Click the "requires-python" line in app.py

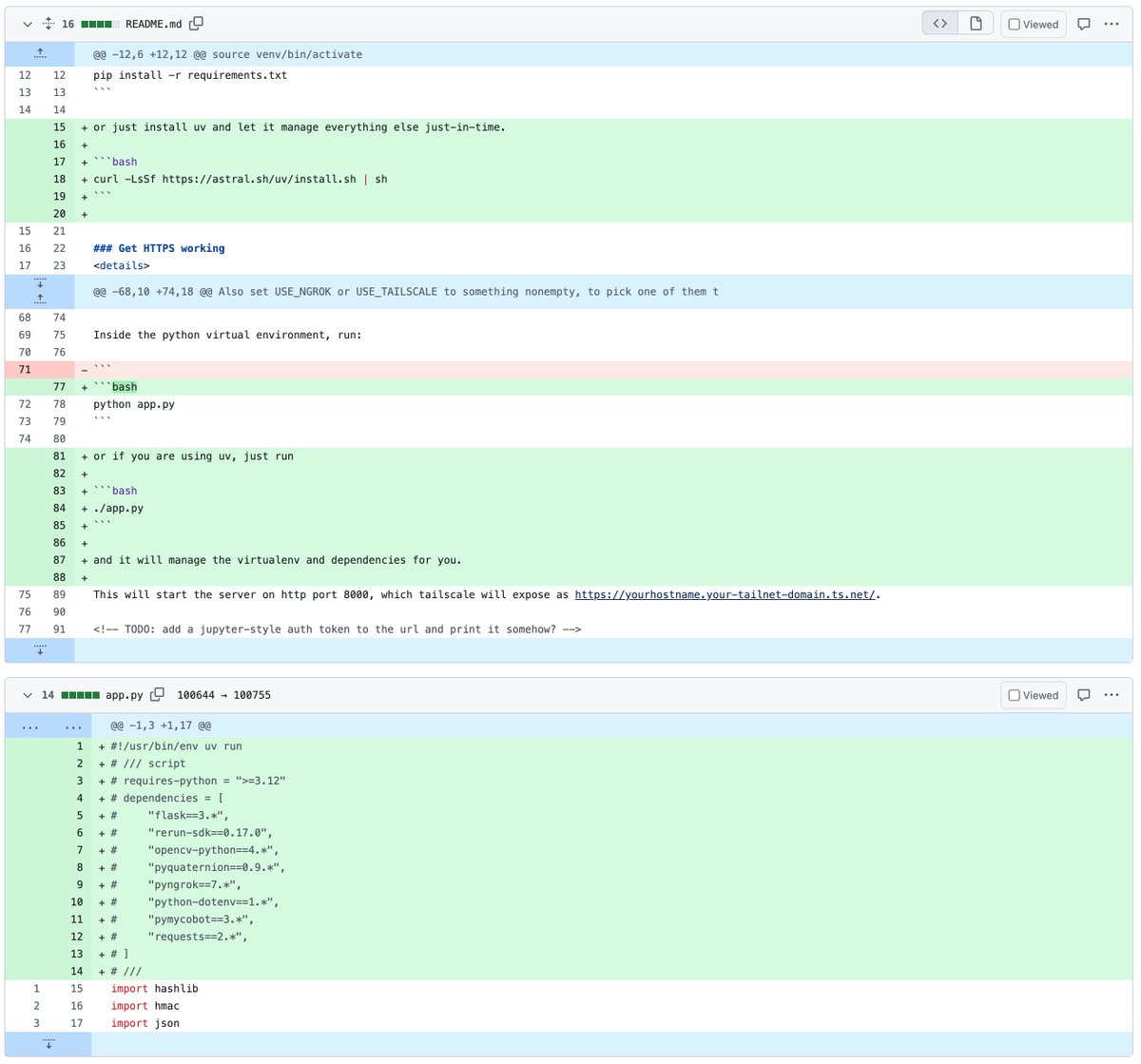(199, 781)
